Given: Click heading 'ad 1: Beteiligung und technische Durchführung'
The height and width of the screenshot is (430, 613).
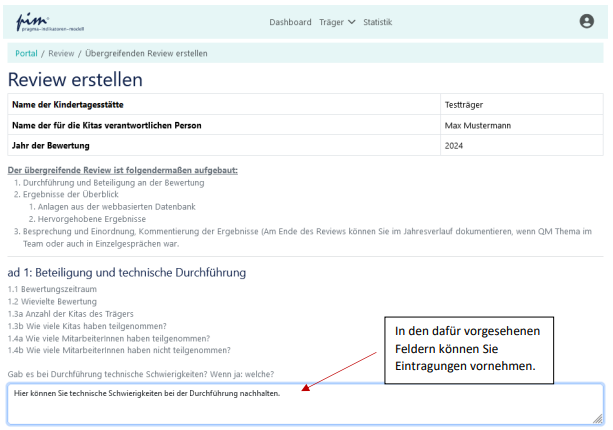Looking at the screenshot, I should point(126,272).
